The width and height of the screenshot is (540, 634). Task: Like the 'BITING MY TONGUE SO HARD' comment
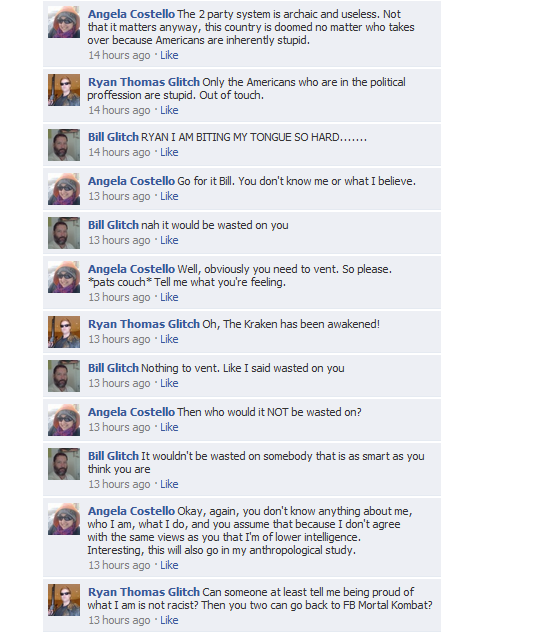pyautogui.click(x=169, y=152)
